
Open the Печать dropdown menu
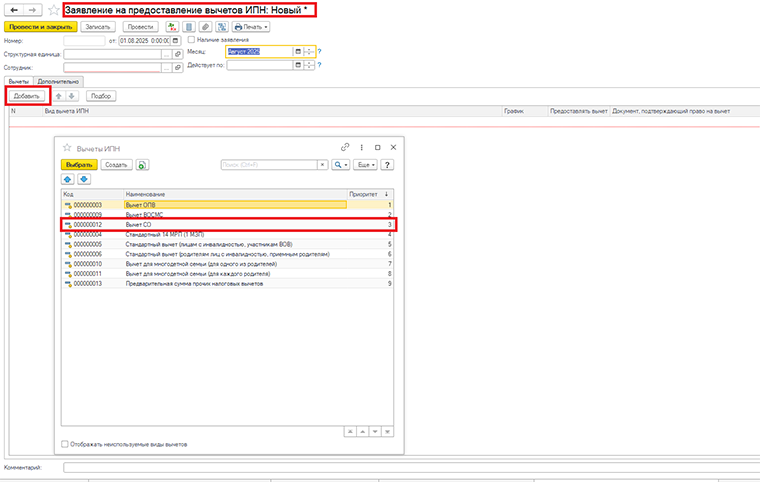251,27
